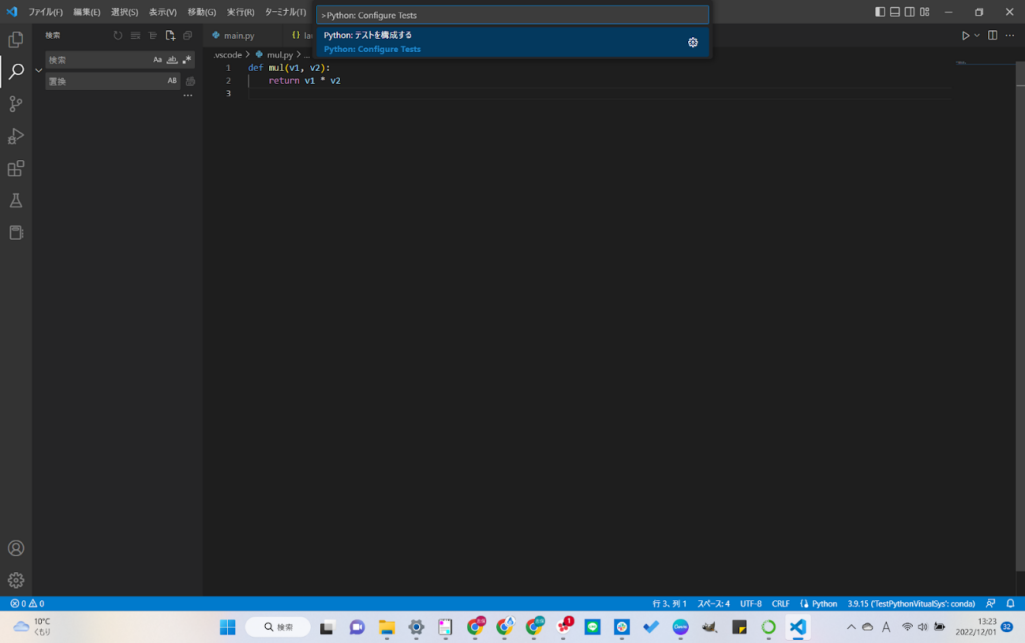Click the clear search results icon

[135, 35]
